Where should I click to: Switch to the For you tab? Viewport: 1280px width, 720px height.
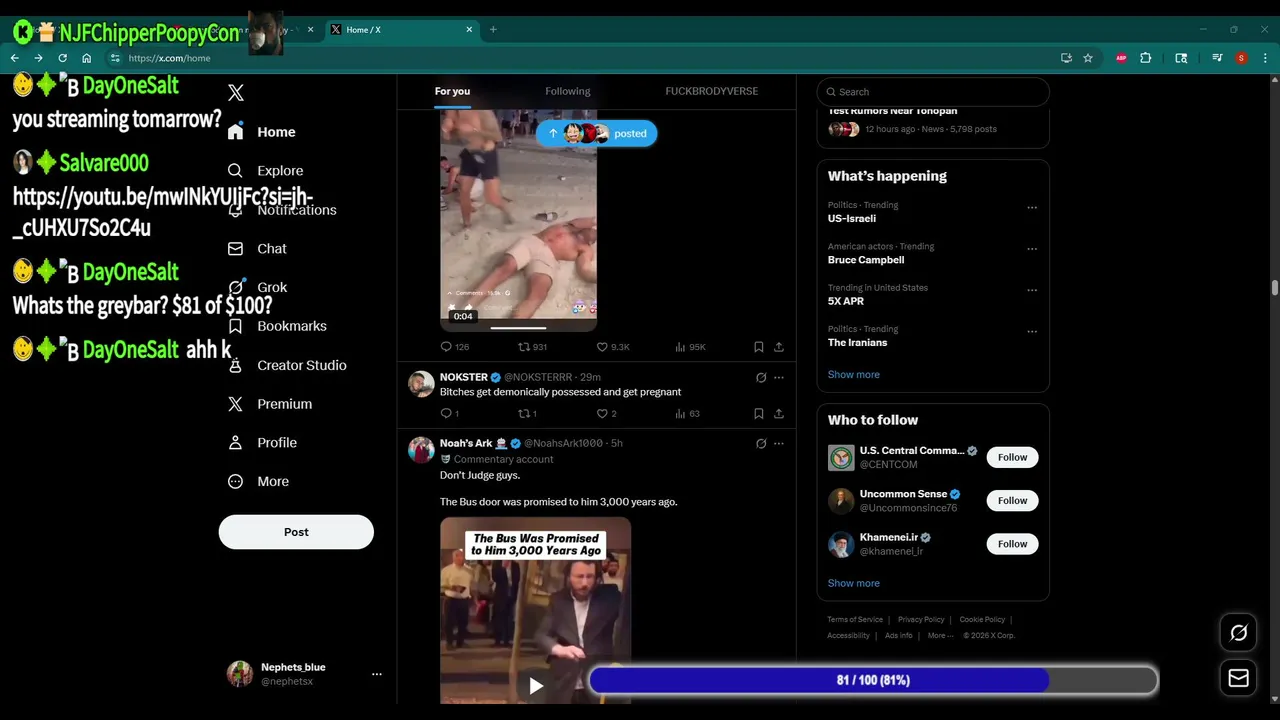452,91
